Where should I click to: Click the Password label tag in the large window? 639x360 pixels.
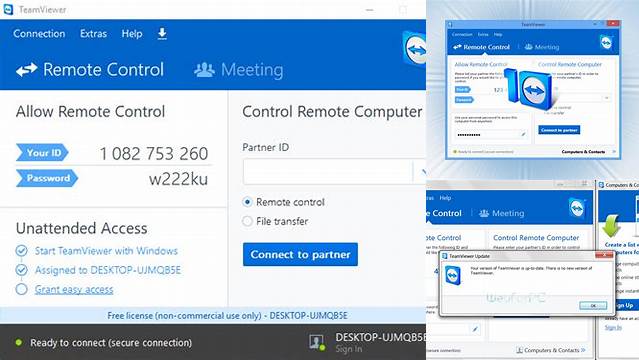pyautogui.click(x=47, y=178)
